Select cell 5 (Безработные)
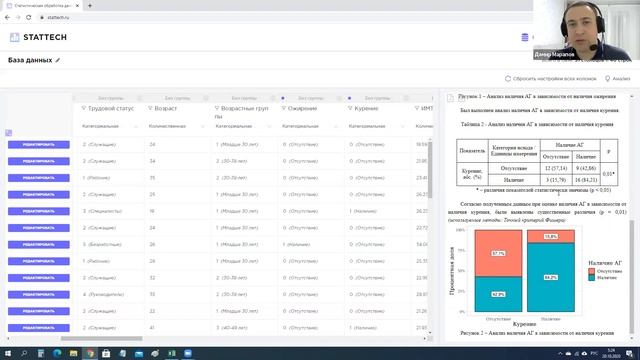Image resolution: width=640 pixels, height=360 pixels. tap(111, 244)
